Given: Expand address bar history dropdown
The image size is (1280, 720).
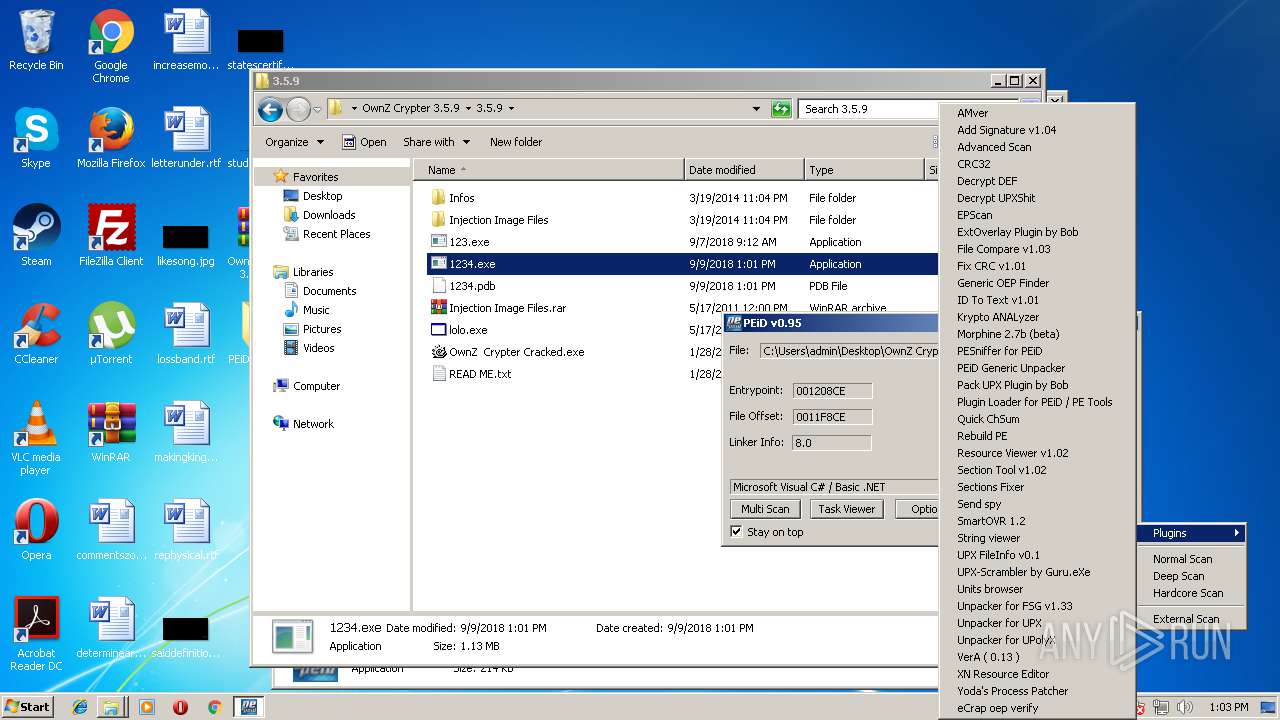Looking at the screenshot, I should pos(756,109).
